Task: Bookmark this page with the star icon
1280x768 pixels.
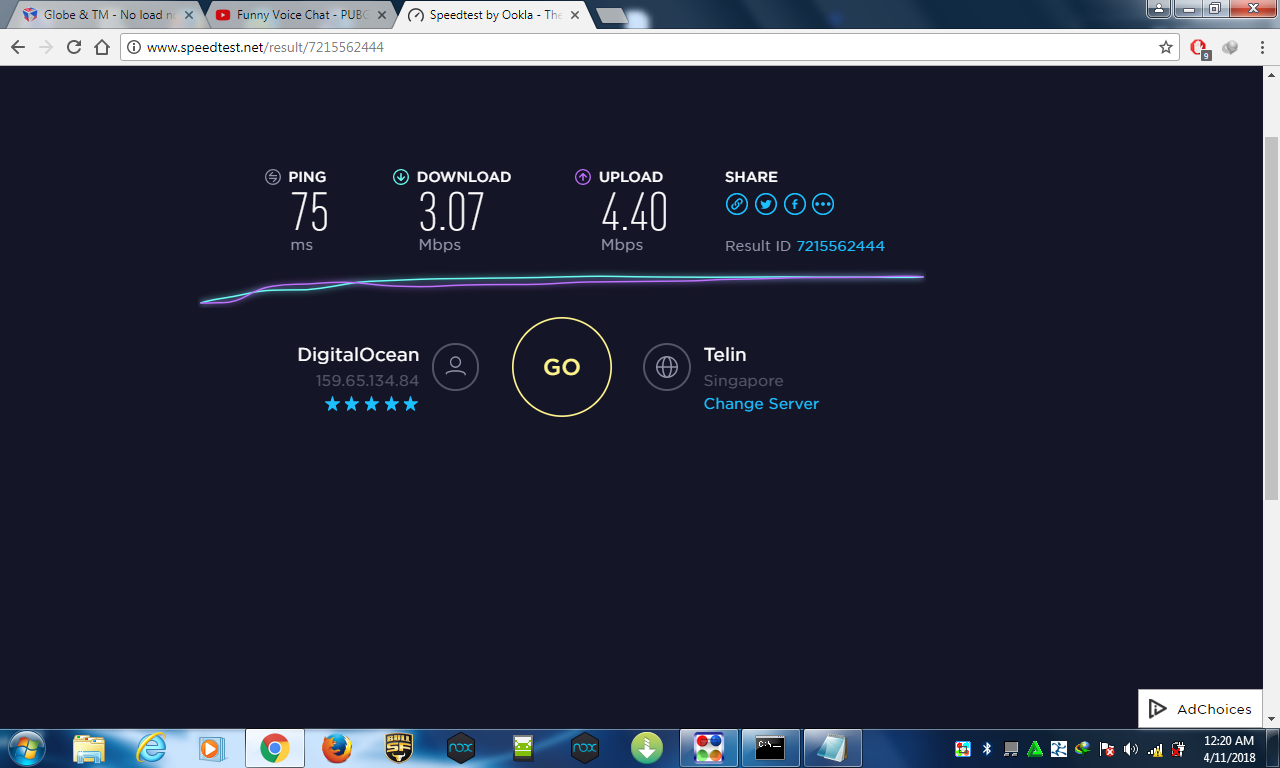Action: [1166, 47]
